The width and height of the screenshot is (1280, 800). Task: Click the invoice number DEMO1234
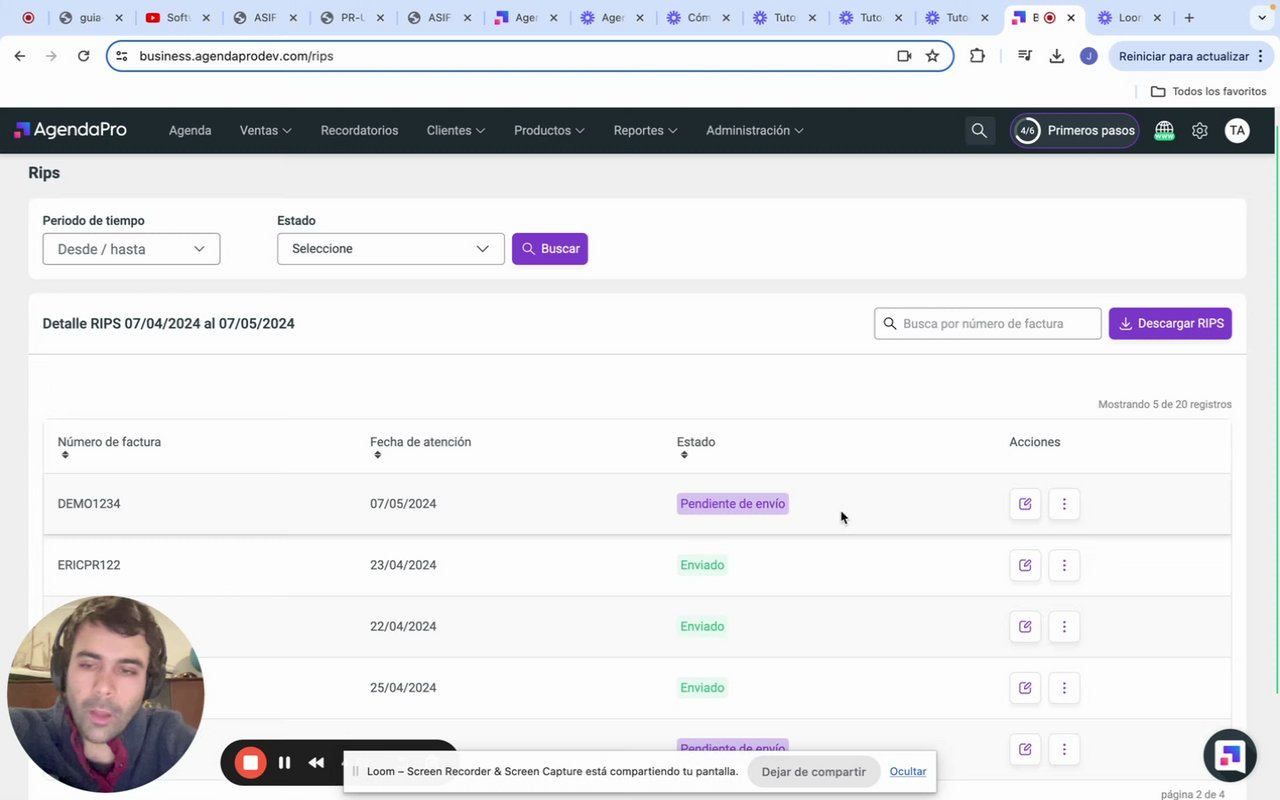click(x=89, y=504)
